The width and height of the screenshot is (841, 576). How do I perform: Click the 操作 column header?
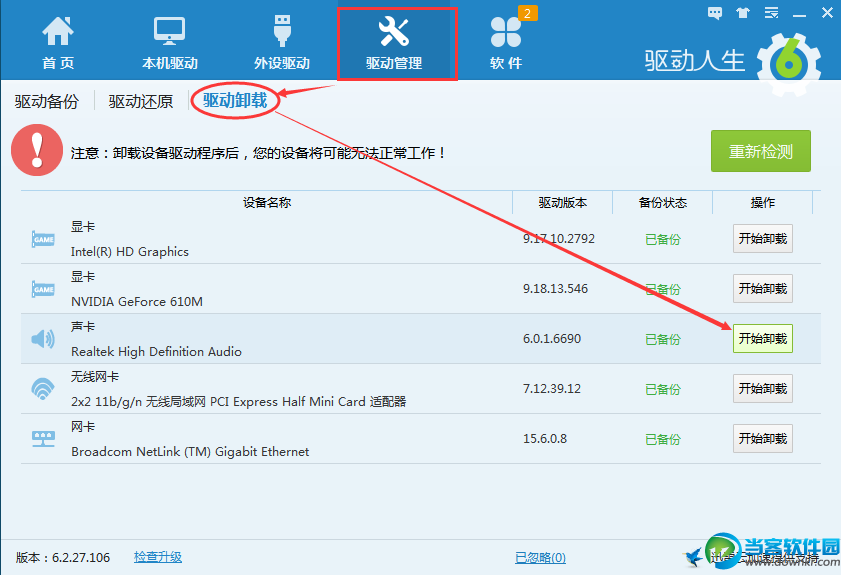pyautogui.click(x=763, y=203)
